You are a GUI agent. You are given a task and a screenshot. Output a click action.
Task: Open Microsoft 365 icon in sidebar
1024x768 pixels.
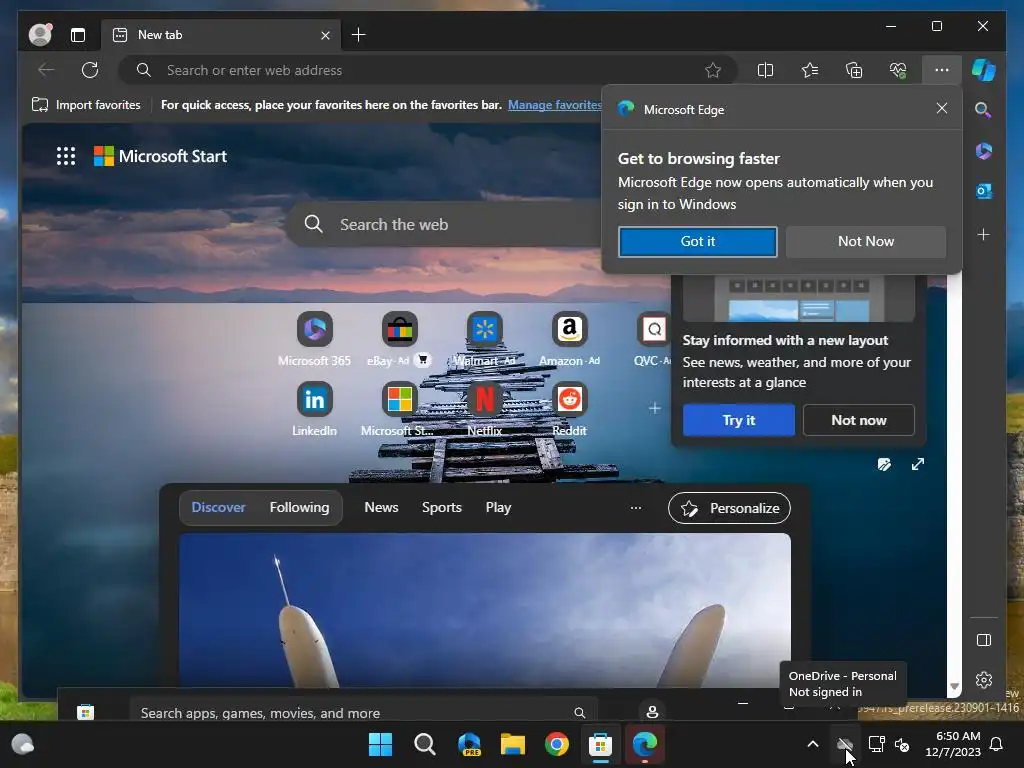pos(984,151)
